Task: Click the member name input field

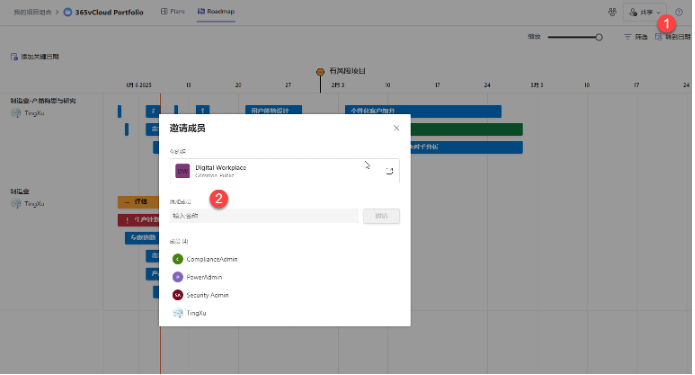Action: pos(265,216)
